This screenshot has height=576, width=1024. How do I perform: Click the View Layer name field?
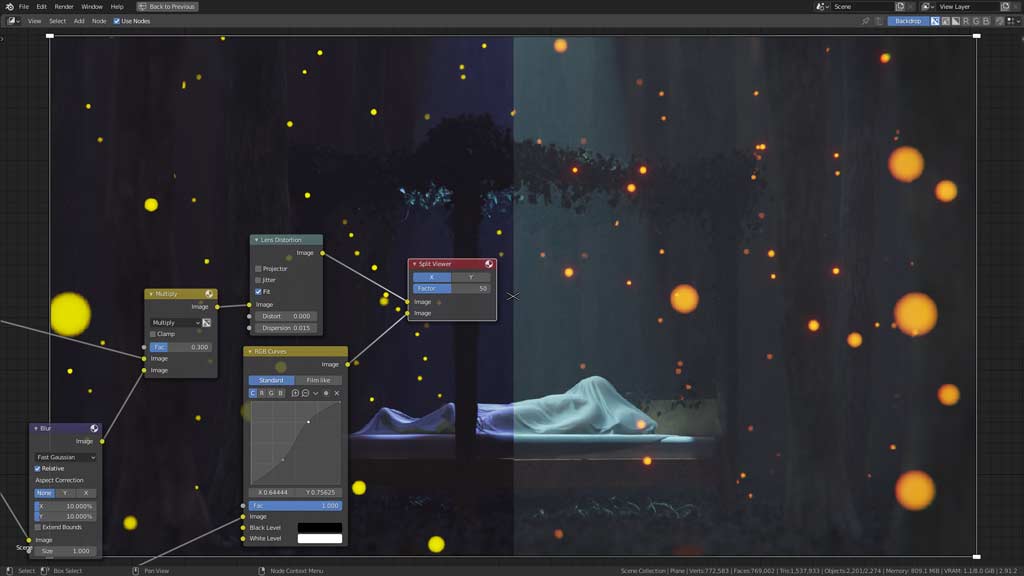tap(967, 7)
